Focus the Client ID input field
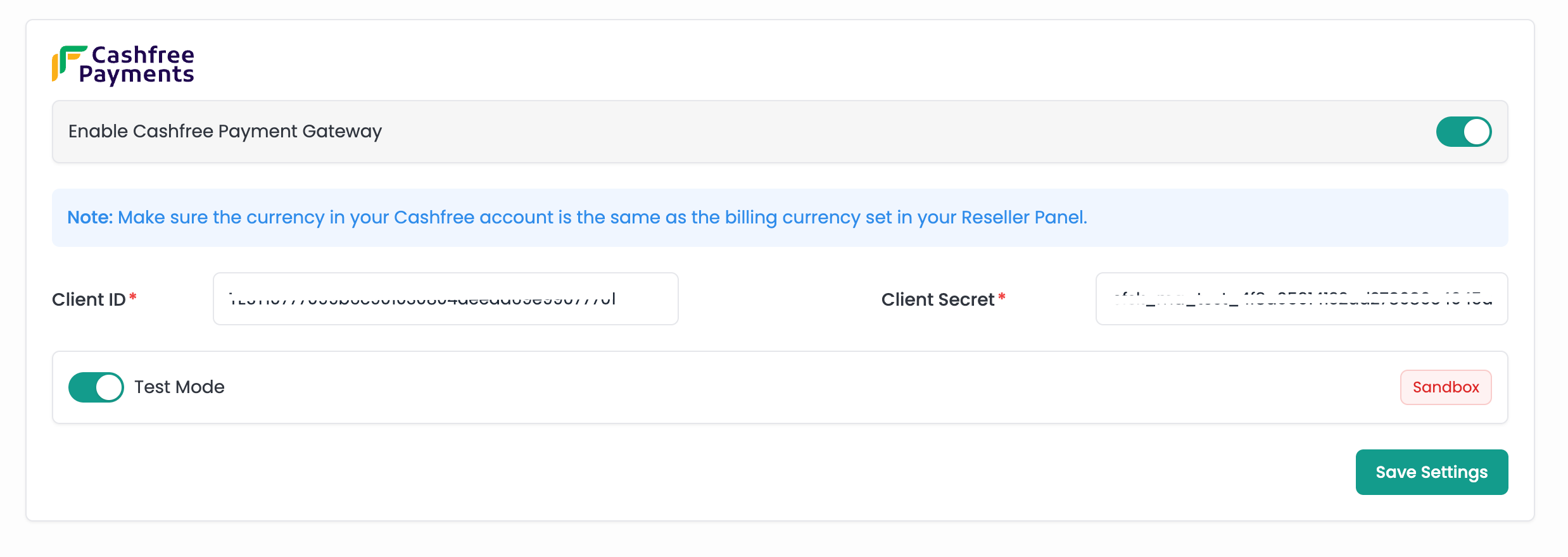Viewport: 1568px width, 557px height. coord(445,299)
